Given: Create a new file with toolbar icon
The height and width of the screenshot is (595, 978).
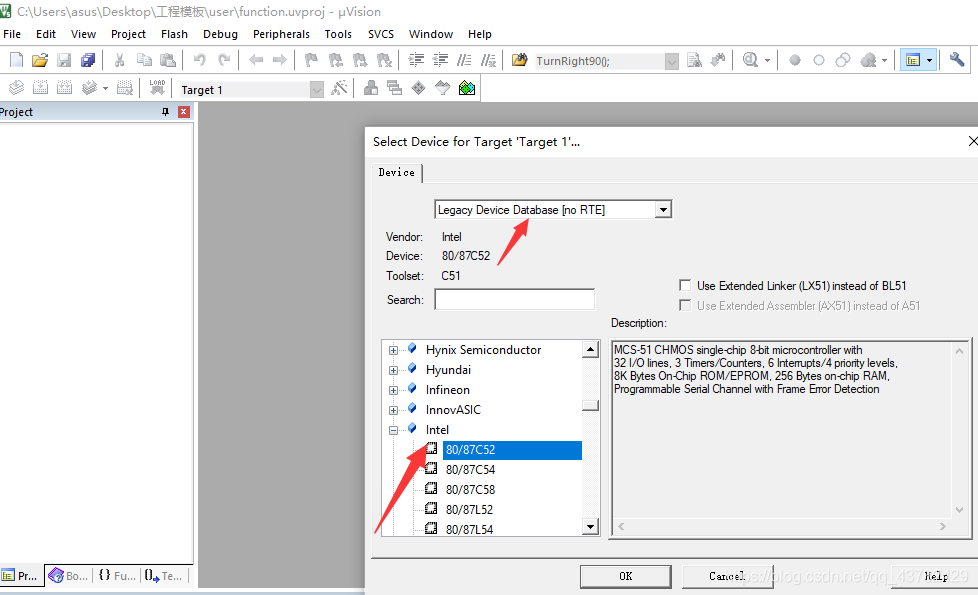Looking at the screenshot, I should tap(16, 60).
